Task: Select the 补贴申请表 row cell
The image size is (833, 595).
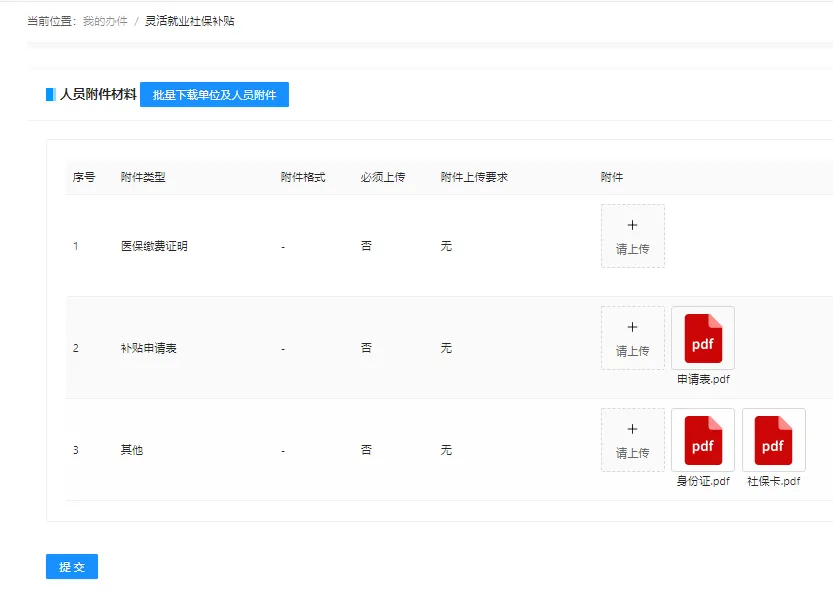Action: [149, 348]
